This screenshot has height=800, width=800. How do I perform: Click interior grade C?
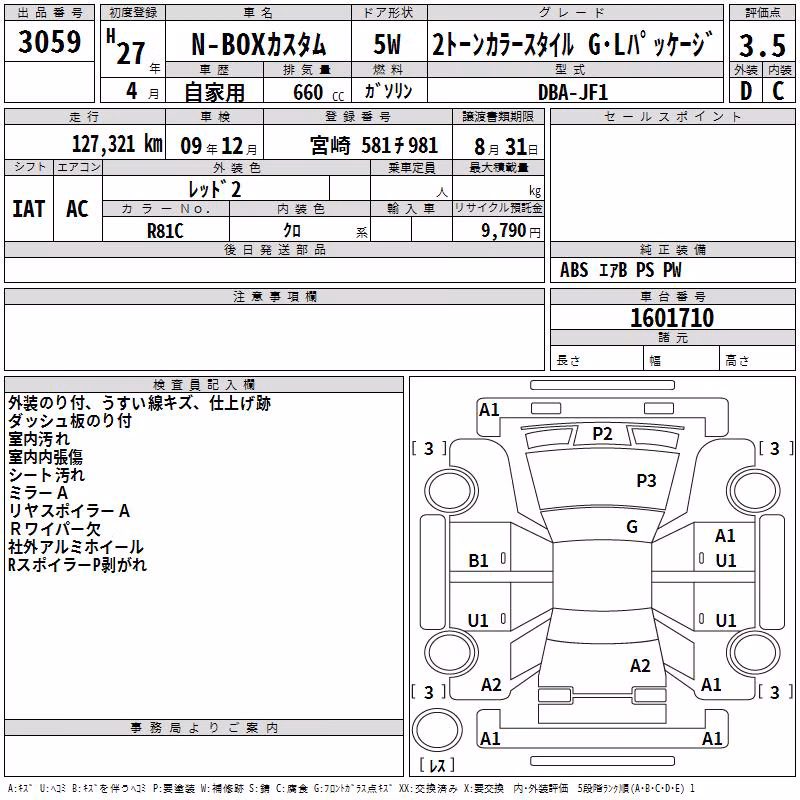pyautogui.click(x=778, y=91)
